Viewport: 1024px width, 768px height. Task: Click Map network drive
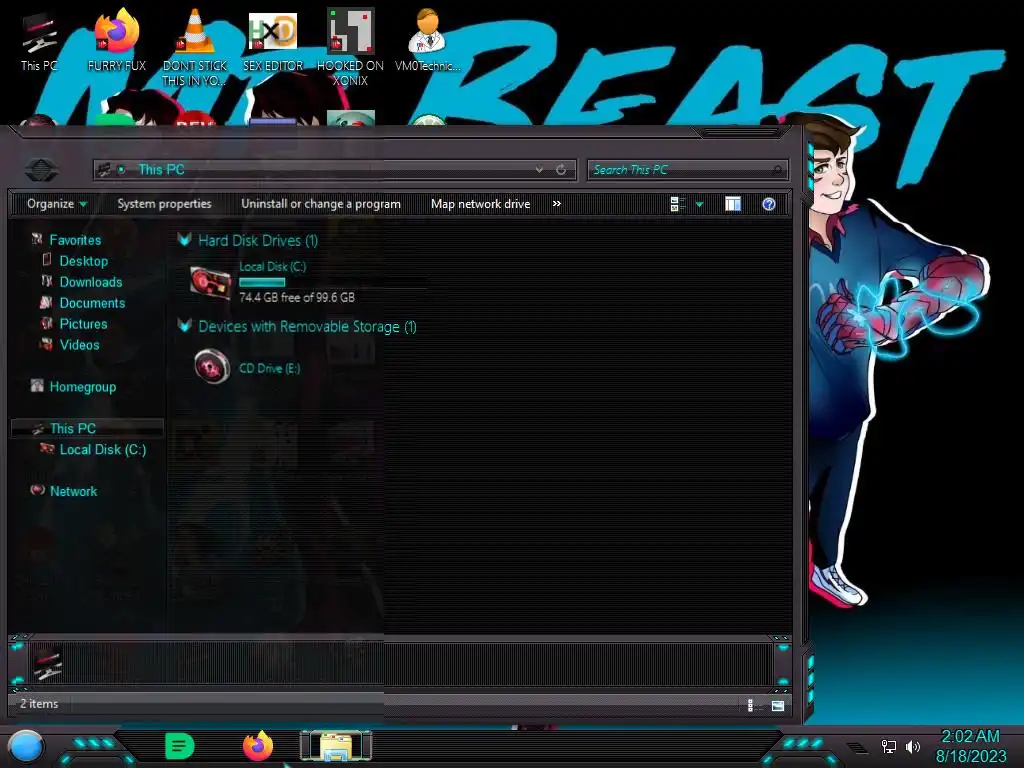(x=481, y=204)
